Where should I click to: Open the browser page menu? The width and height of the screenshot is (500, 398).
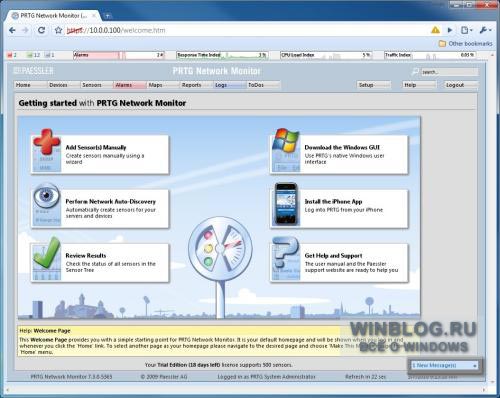tap(466, 30)
